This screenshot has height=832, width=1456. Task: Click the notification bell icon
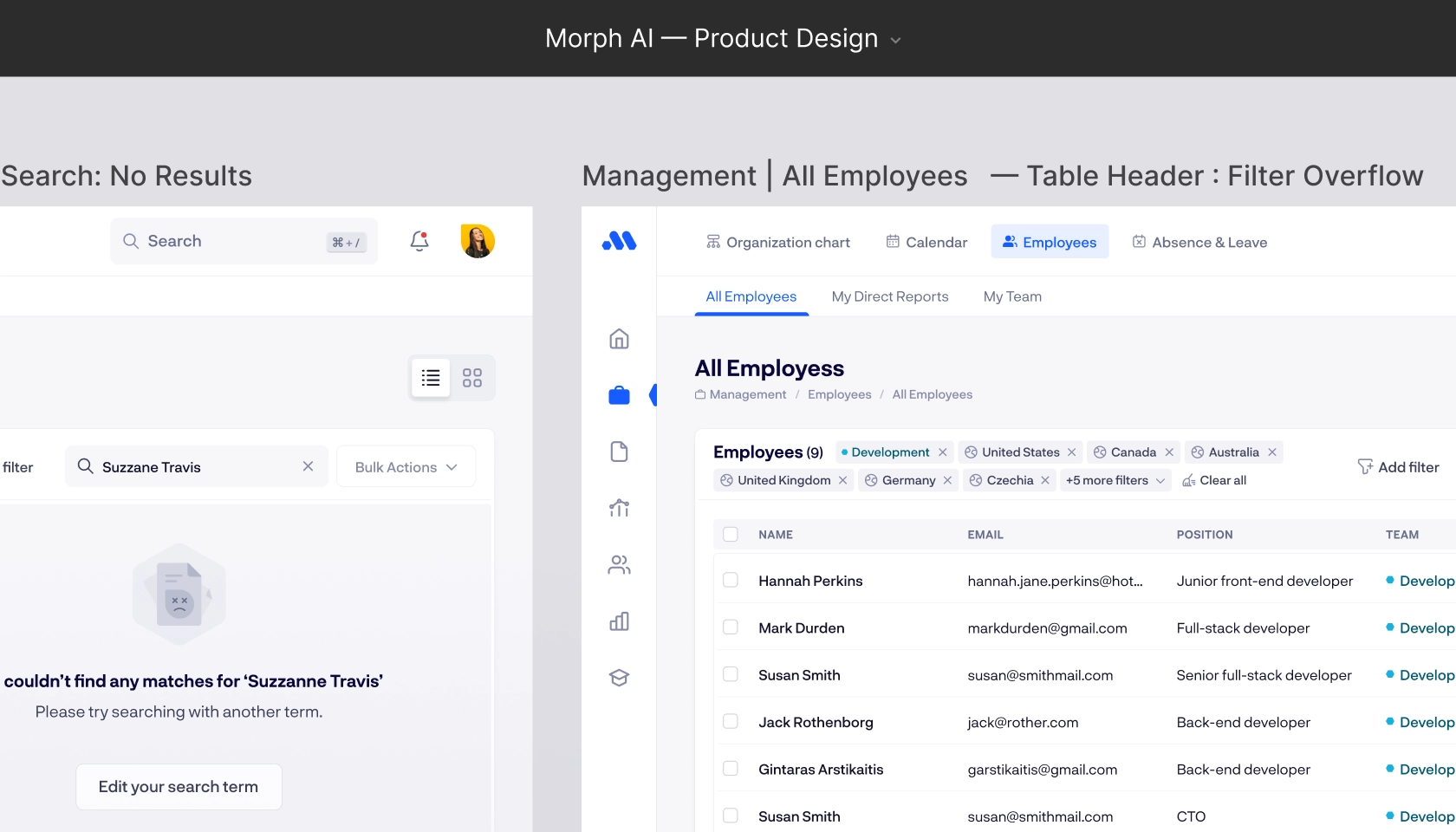[x=419, y=241]
